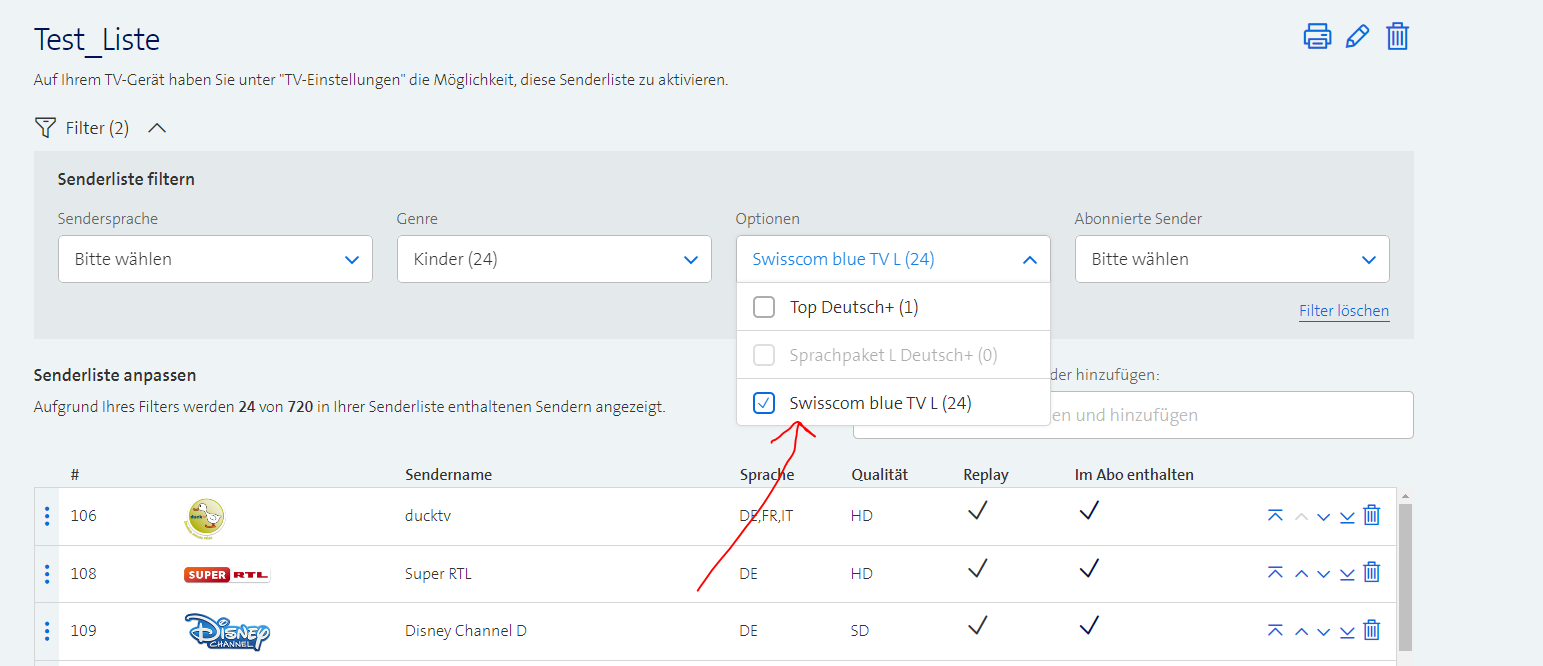
Task: Move ducktv to the top of the list
Action: (x=1275, y=515)
